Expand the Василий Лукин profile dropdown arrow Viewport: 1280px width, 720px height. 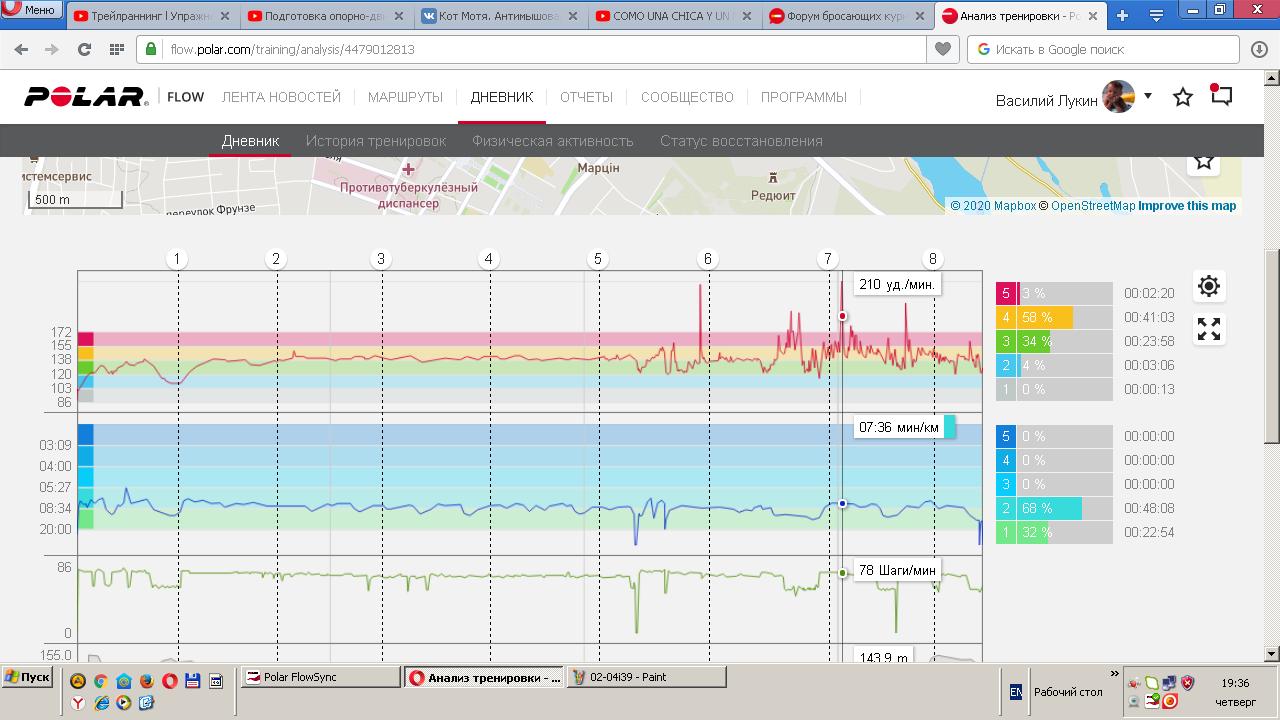1148,96
